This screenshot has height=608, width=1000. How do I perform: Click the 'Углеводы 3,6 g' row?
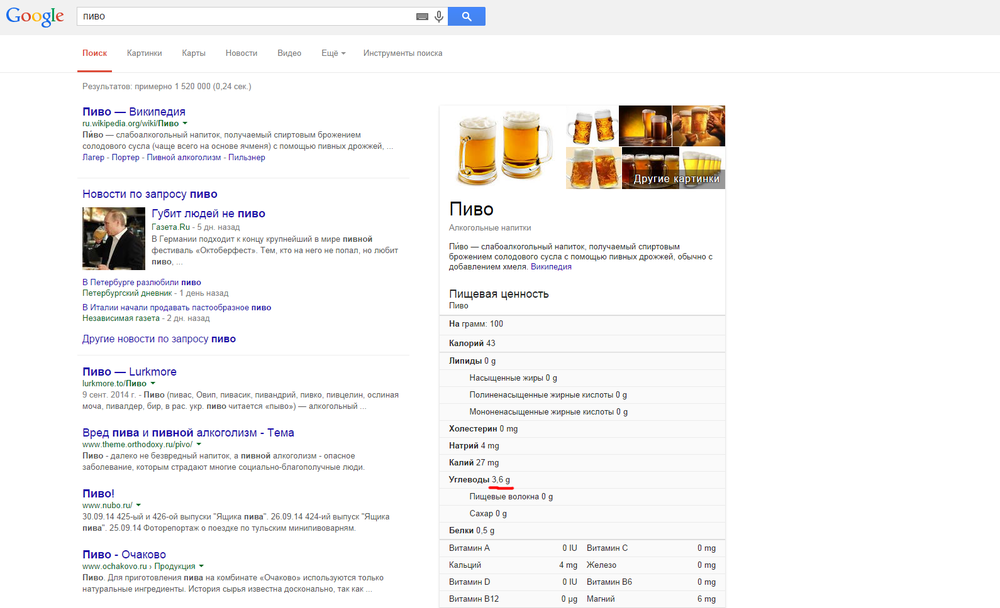click(x=582, y=480)
